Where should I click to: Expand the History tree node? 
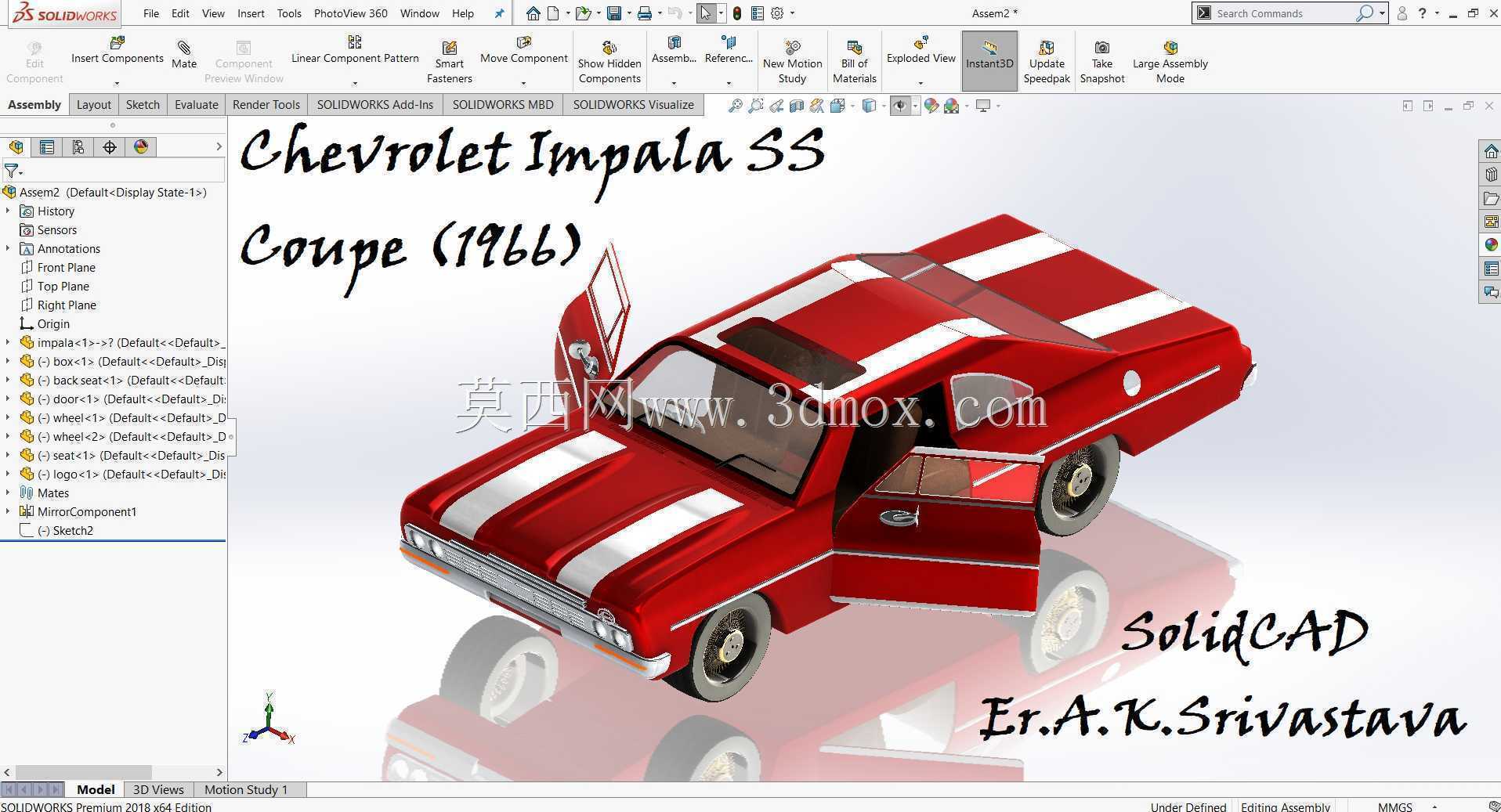coord(8,211)
